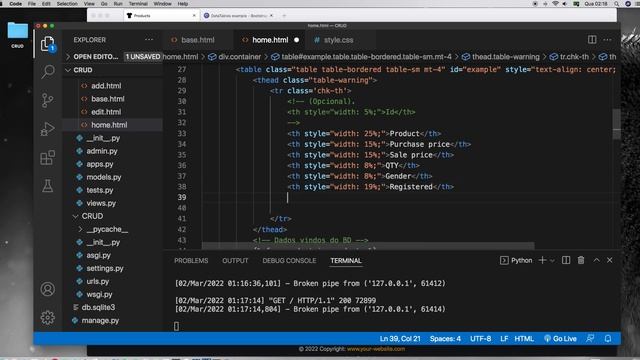Click Go Live in status bar
This screenshot has height=360, width=640.
click(x=560, y=338)
